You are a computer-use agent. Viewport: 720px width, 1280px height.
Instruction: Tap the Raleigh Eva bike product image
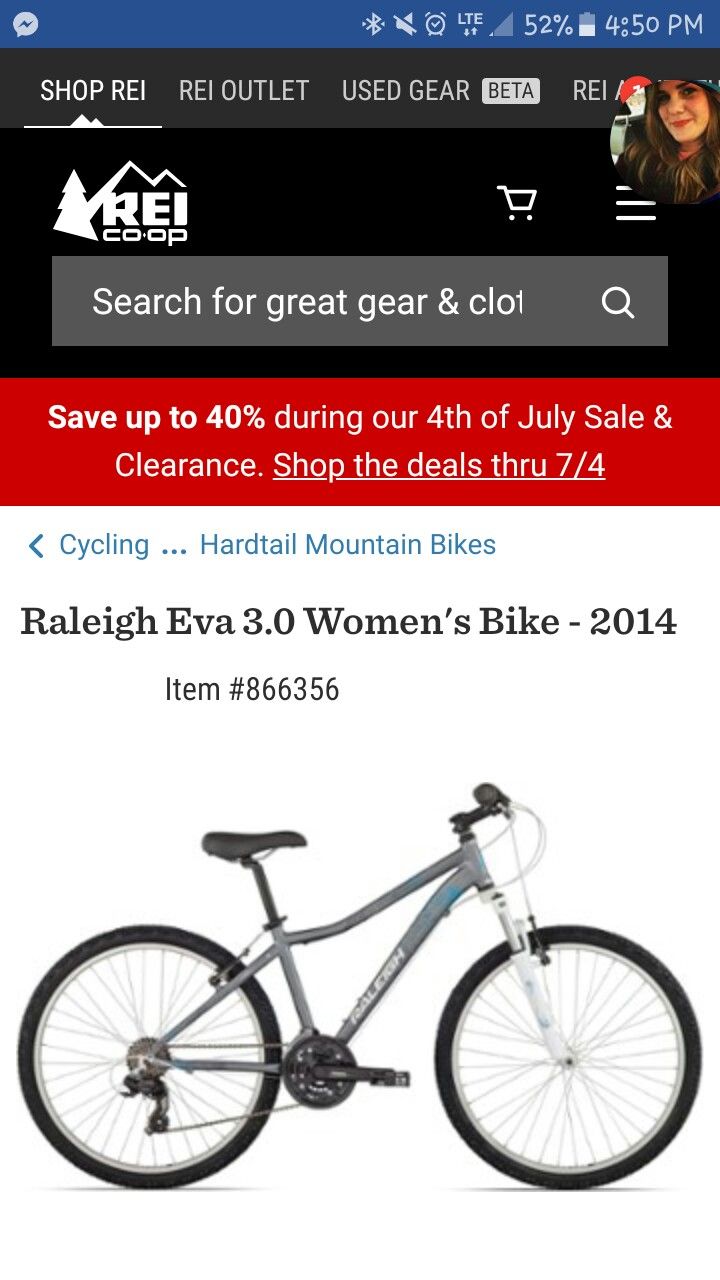point(360,985)
